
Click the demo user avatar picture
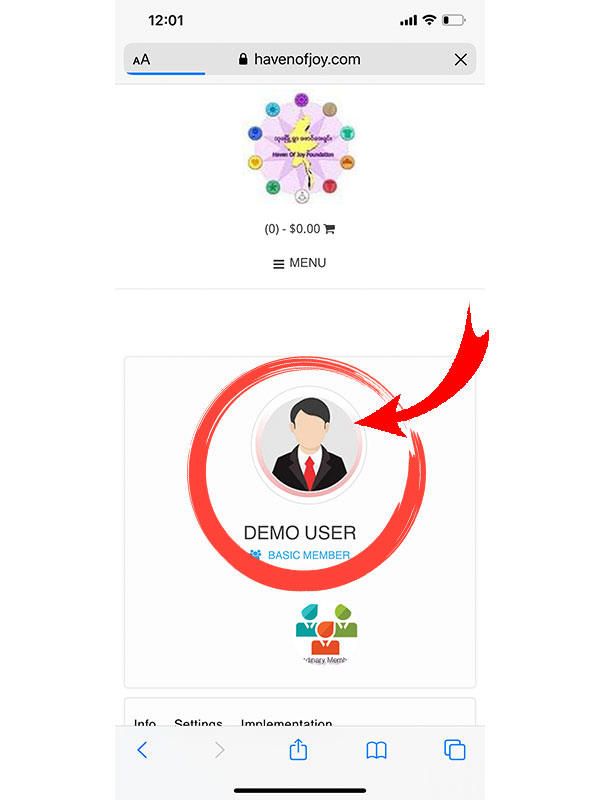point(309,445)
